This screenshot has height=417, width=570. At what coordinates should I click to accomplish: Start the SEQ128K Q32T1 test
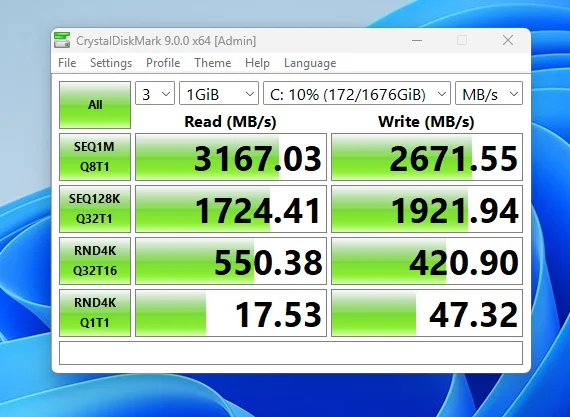[x=95, y=209]
